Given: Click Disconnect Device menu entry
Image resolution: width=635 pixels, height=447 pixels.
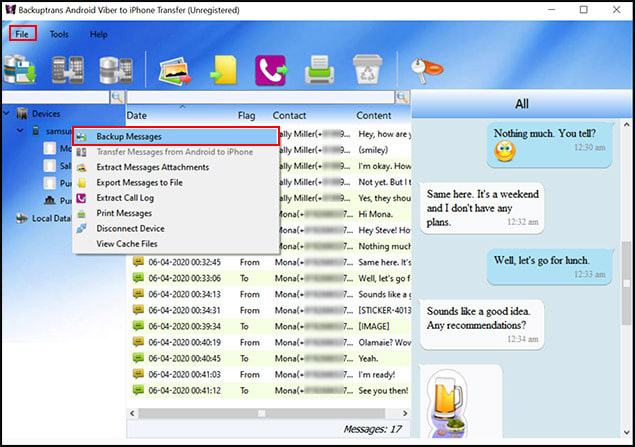Looking at the screenshot, I should pos(130,228).
